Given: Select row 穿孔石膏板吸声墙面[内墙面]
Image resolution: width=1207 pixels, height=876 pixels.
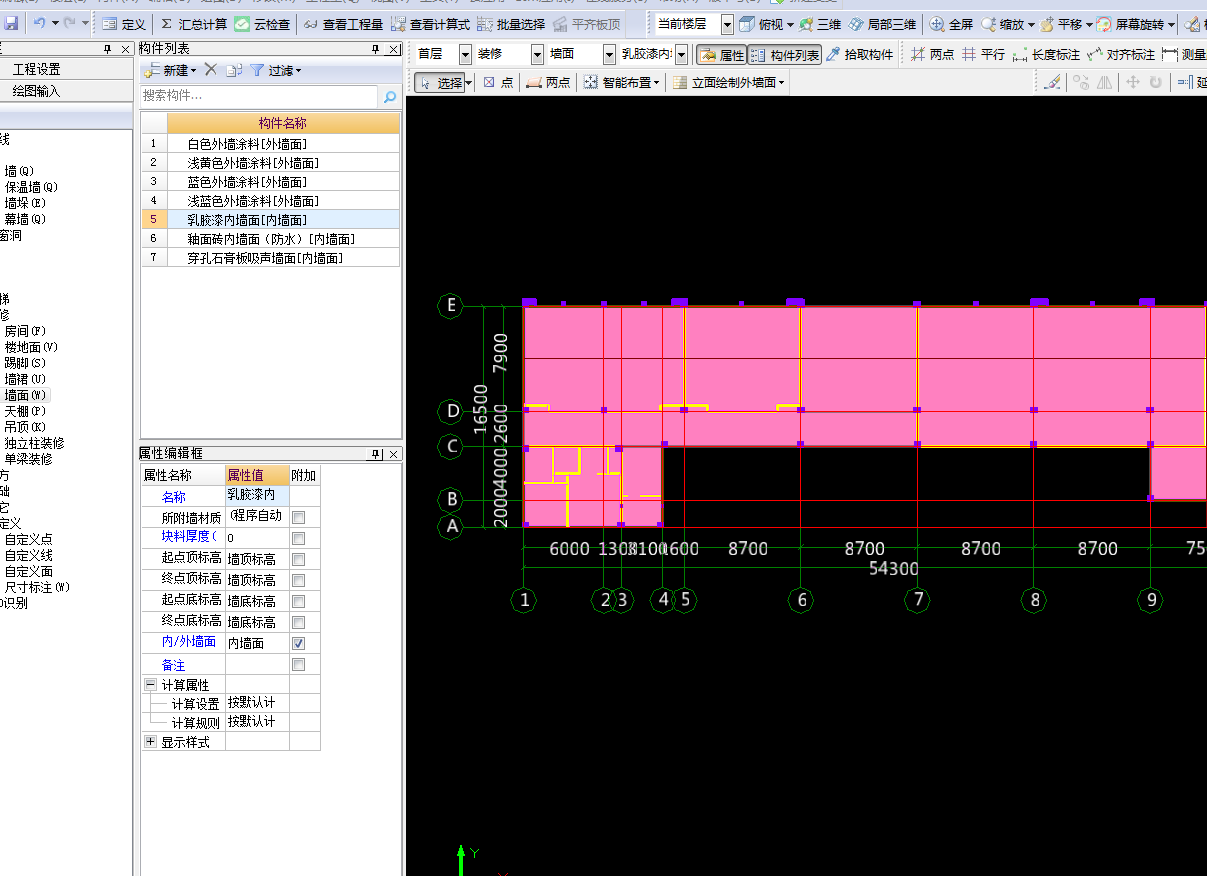Looking at the screenshot, I should pos(270,258).
